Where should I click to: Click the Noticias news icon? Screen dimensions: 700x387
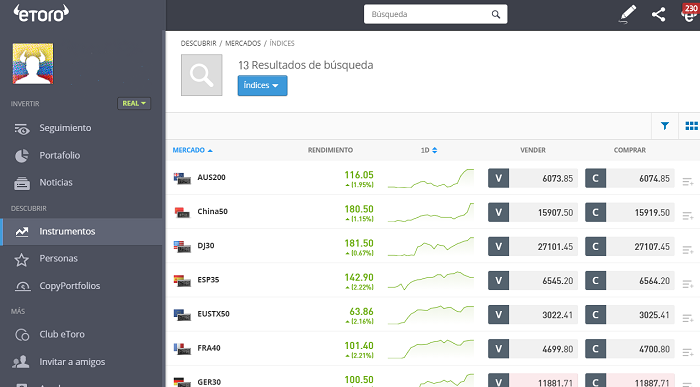[x=21, y=183]
